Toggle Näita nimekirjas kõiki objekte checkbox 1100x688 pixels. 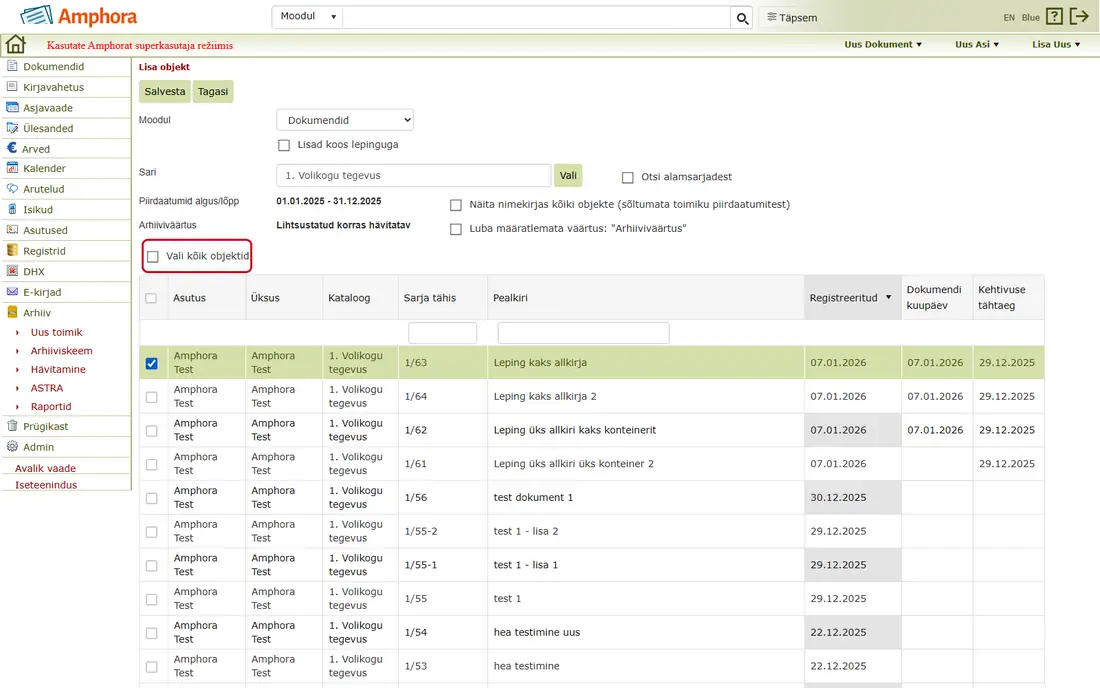coord(456,205)
